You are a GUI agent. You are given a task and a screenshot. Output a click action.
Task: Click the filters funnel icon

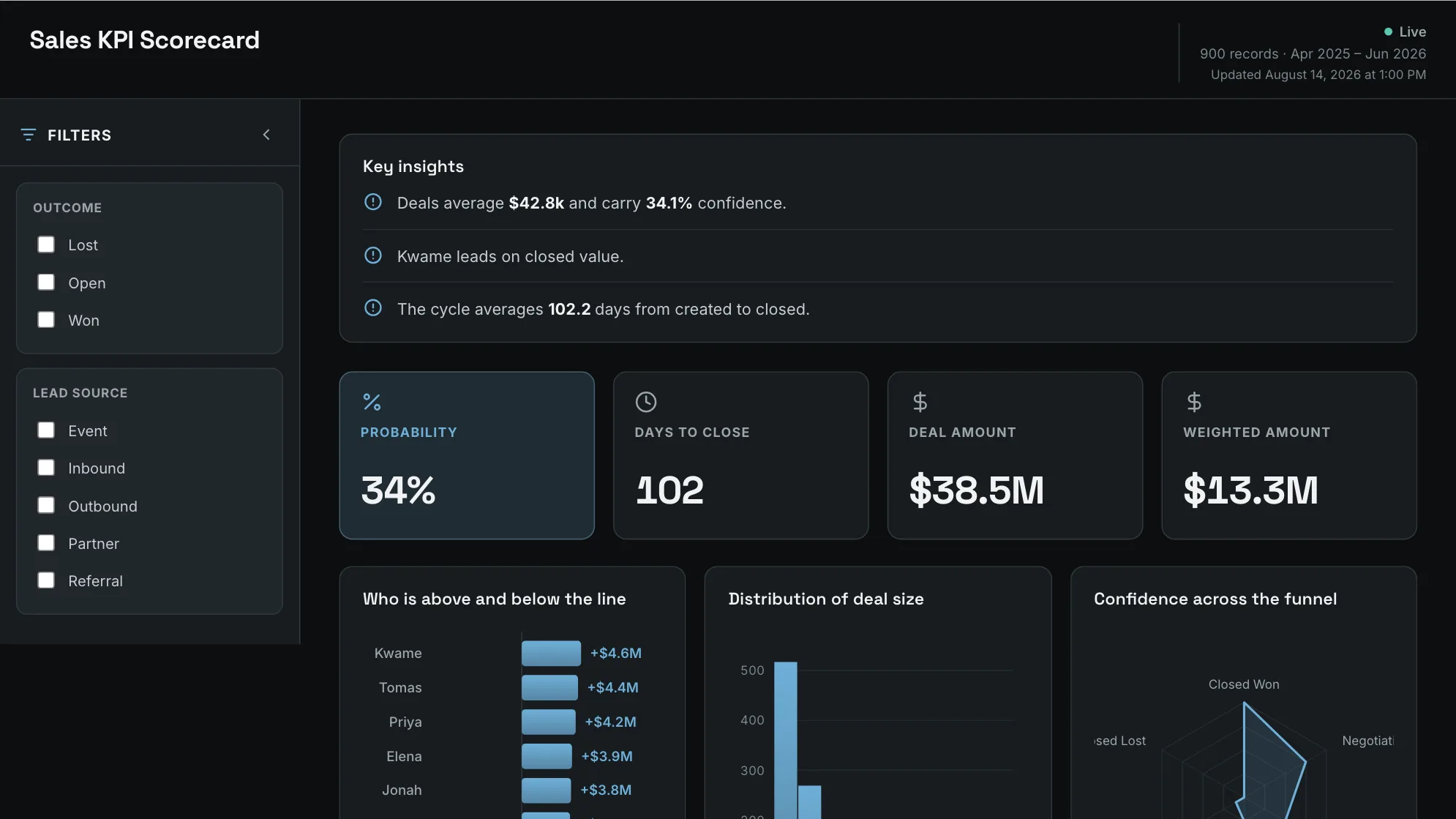point(29,135)
